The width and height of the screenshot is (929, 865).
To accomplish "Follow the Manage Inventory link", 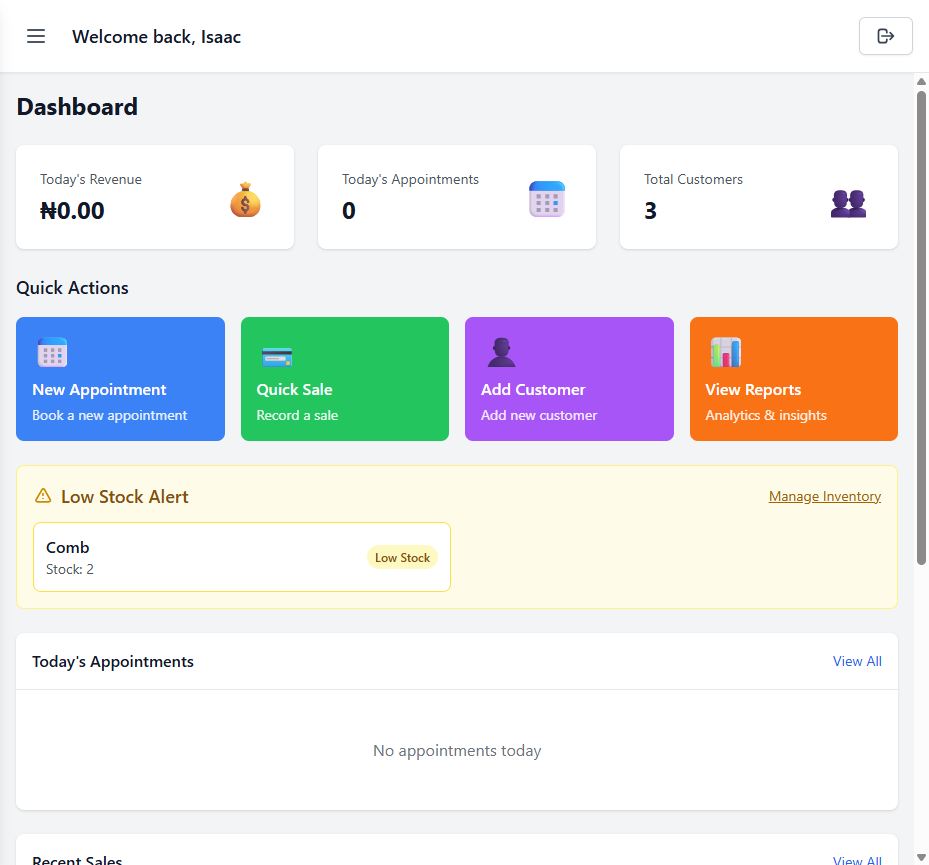I will [824, 496].
